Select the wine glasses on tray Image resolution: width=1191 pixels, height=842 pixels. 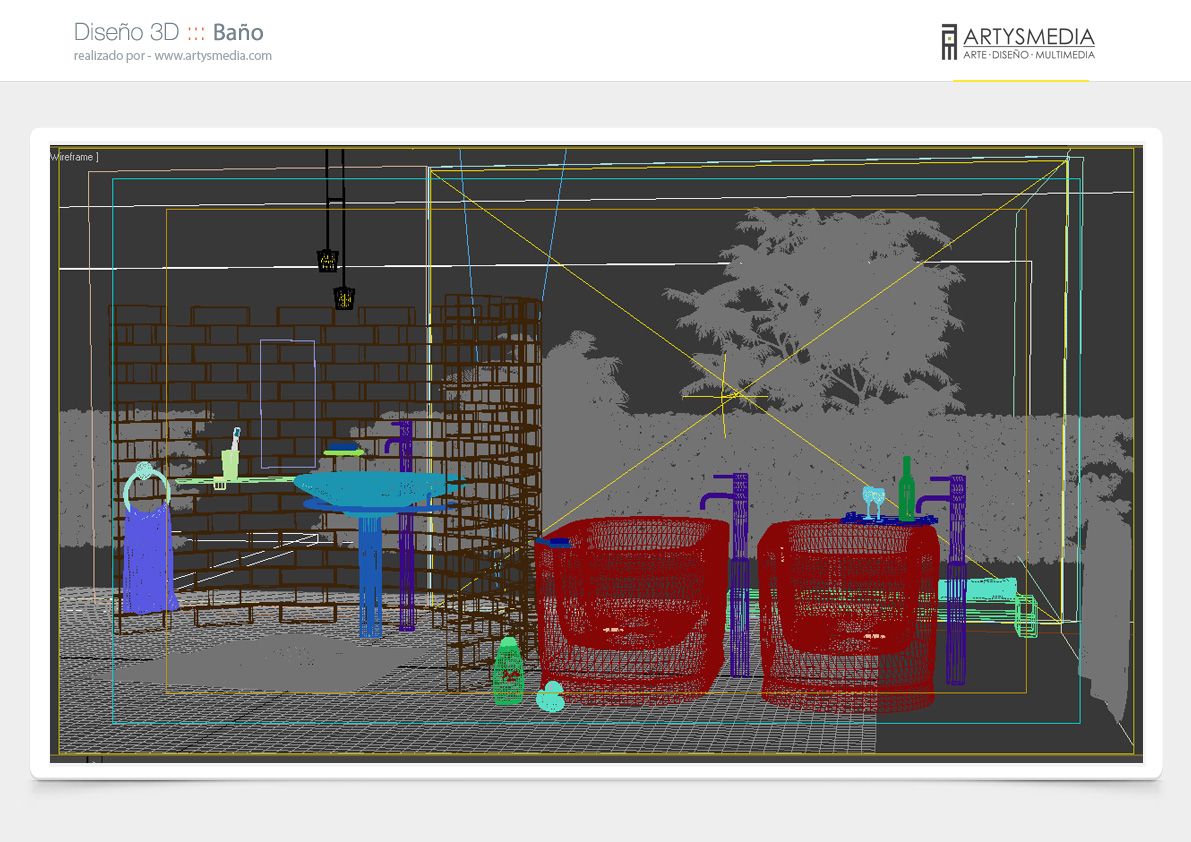tap(874, 503)
